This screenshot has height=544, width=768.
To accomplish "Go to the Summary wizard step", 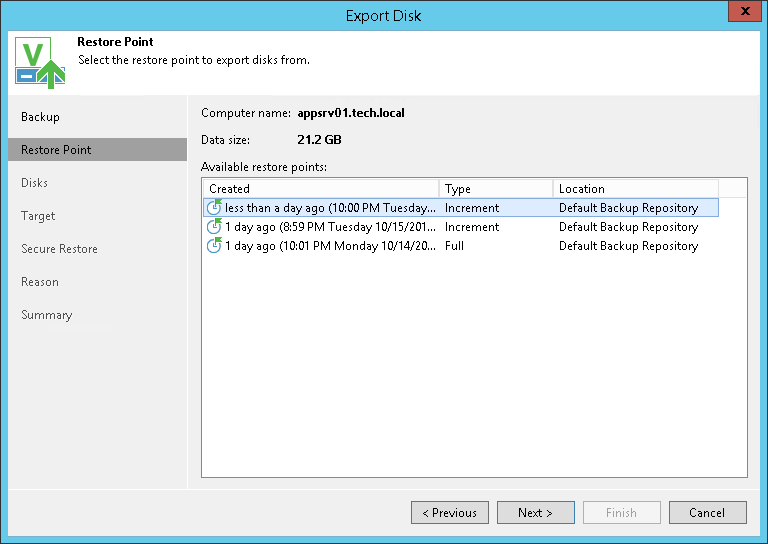I will tap(47, 315).
